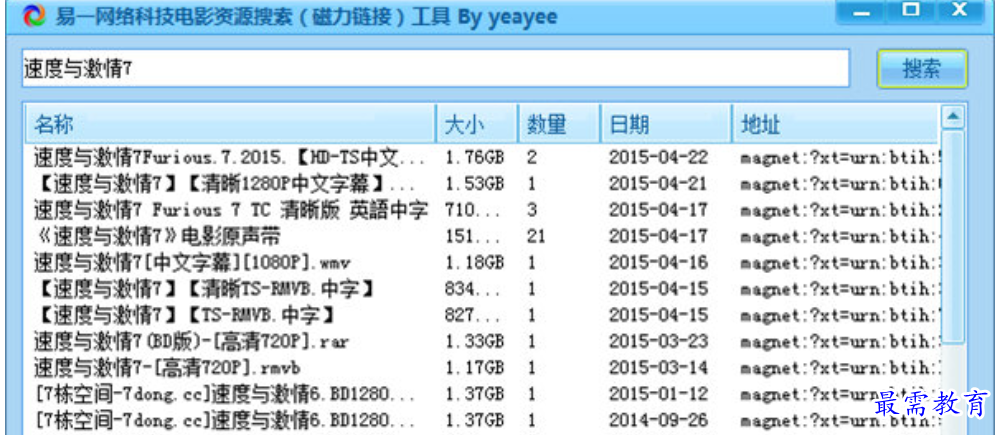Sort by the 数量 column header
The height and width of the screenshot is (435, 996).
coord(560,123)
